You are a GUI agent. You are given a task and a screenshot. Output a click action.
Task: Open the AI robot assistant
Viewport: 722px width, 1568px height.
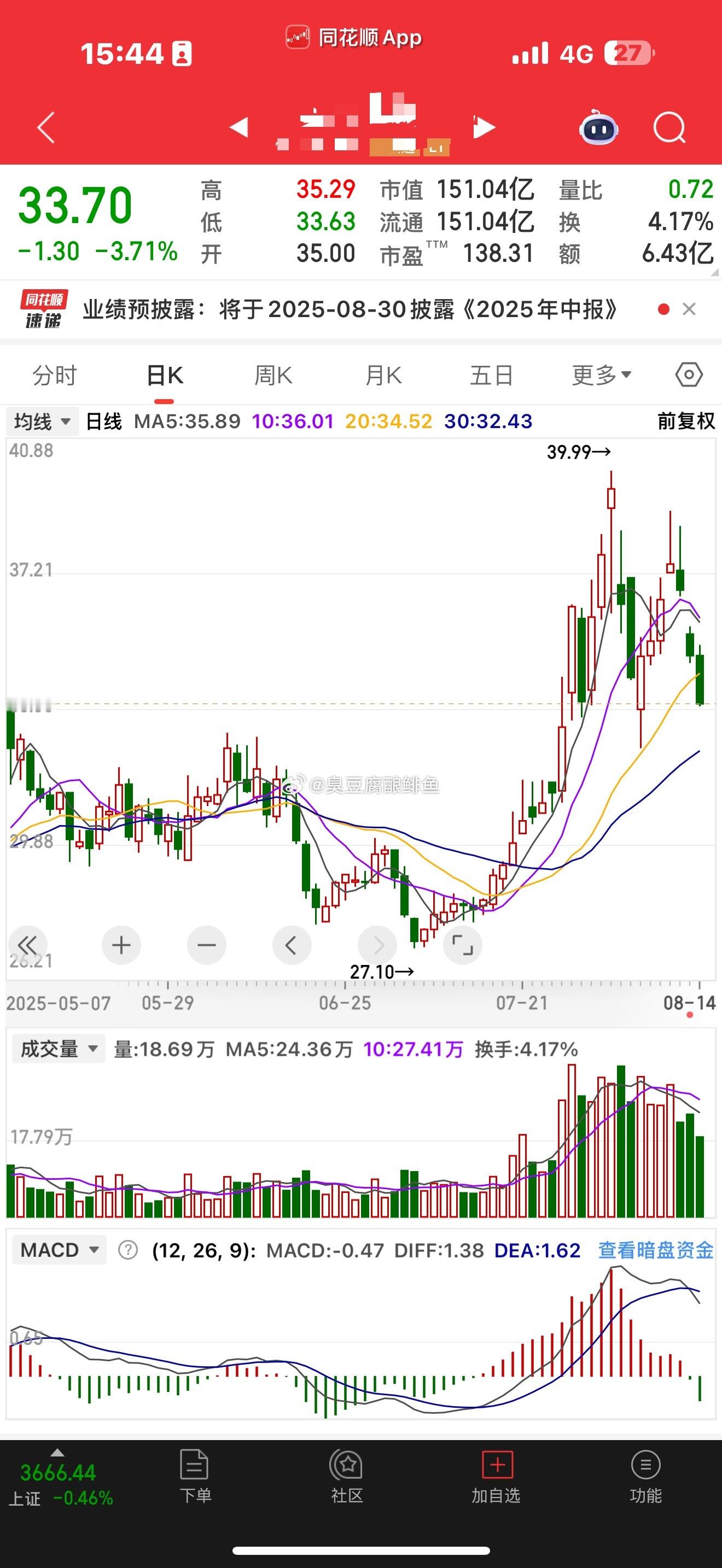click(x=598, y=127)
